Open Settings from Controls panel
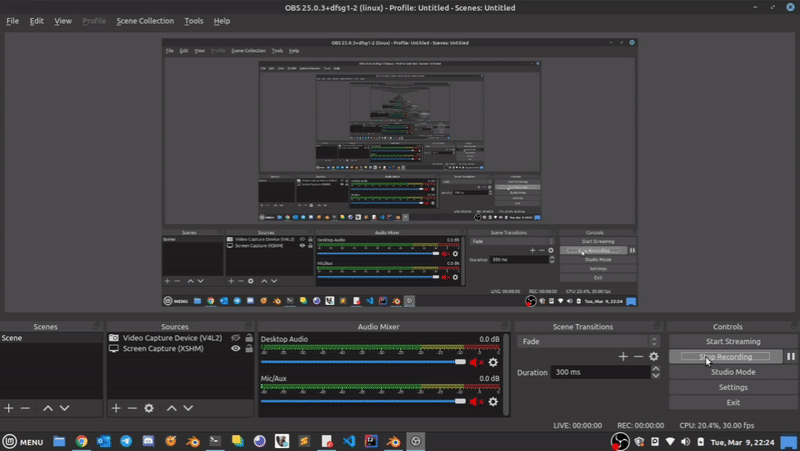Viewport: 800px width, 451px height. (733, 387)
